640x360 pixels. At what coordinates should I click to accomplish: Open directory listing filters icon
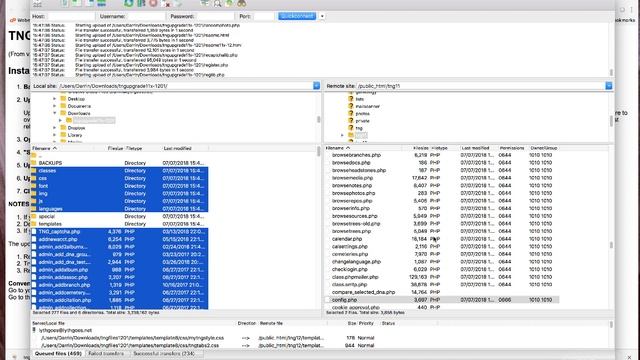(205, 3)
